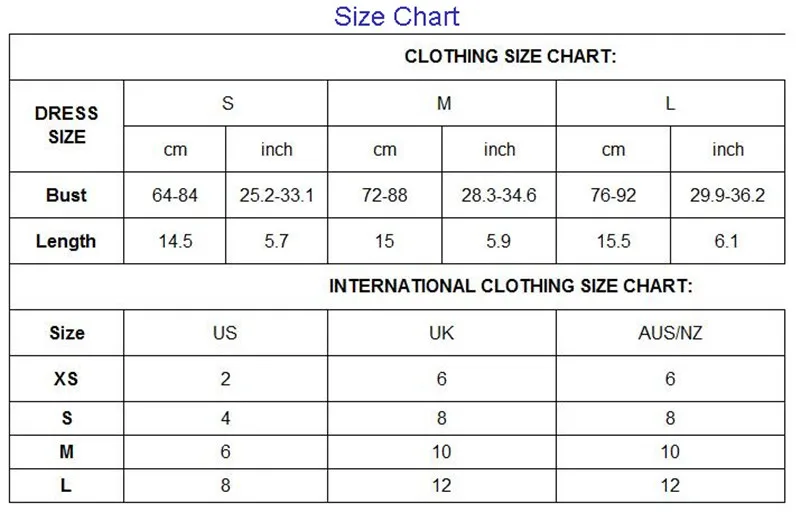Select the 72-88 bust measurement
The height and width of the screenshot is (512, 800).
coord(385,195)
